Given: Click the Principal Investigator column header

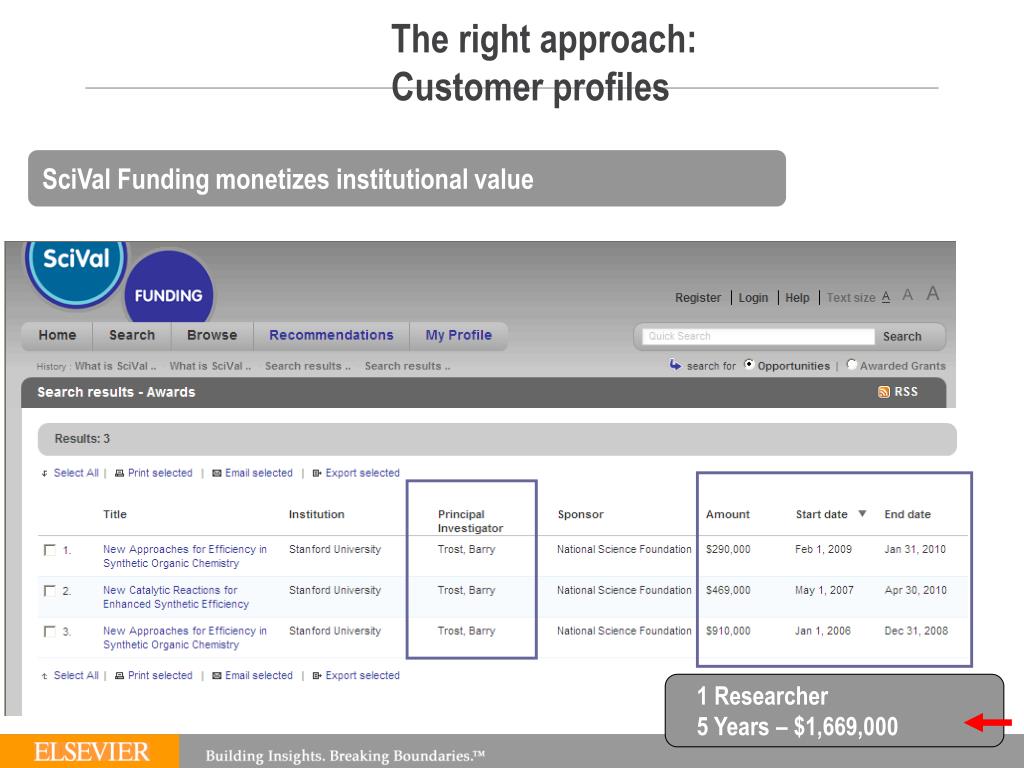Looking at the screenshot, I should pyautogui.click(x=470, y=521).
